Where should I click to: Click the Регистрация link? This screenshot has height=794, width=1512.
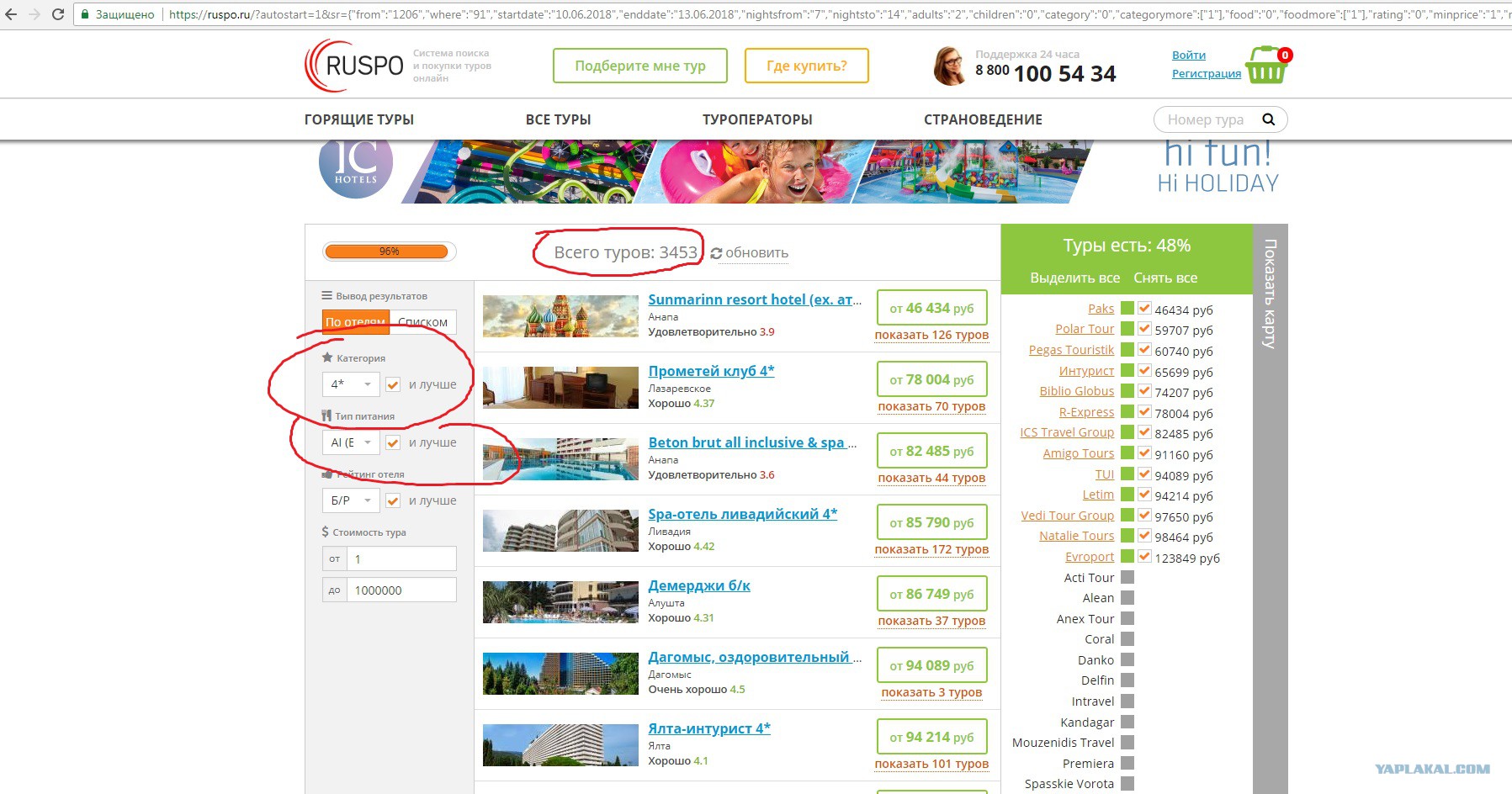point(1207,73)
